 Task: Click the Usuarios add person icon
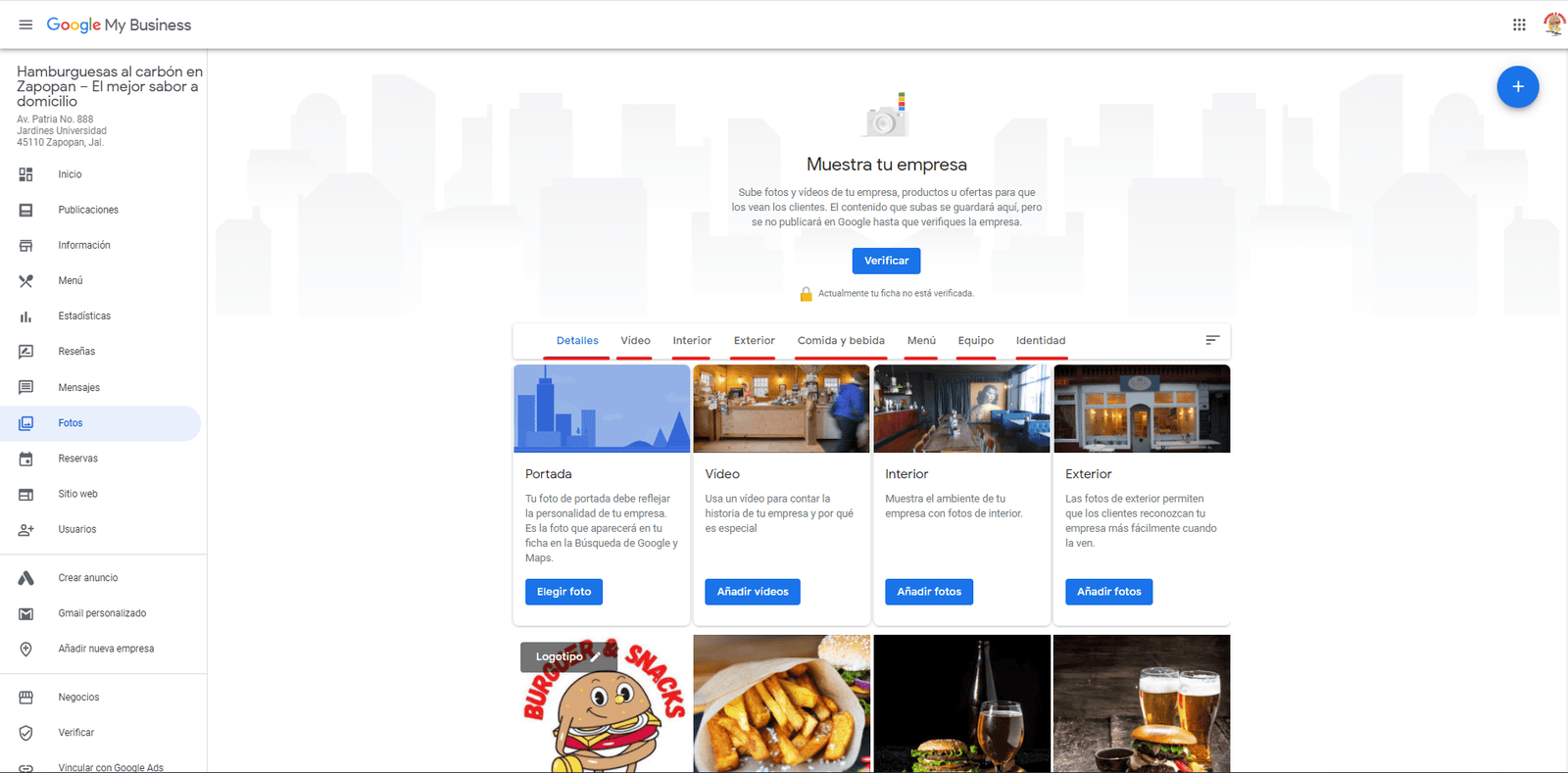(x=25, y=529)
